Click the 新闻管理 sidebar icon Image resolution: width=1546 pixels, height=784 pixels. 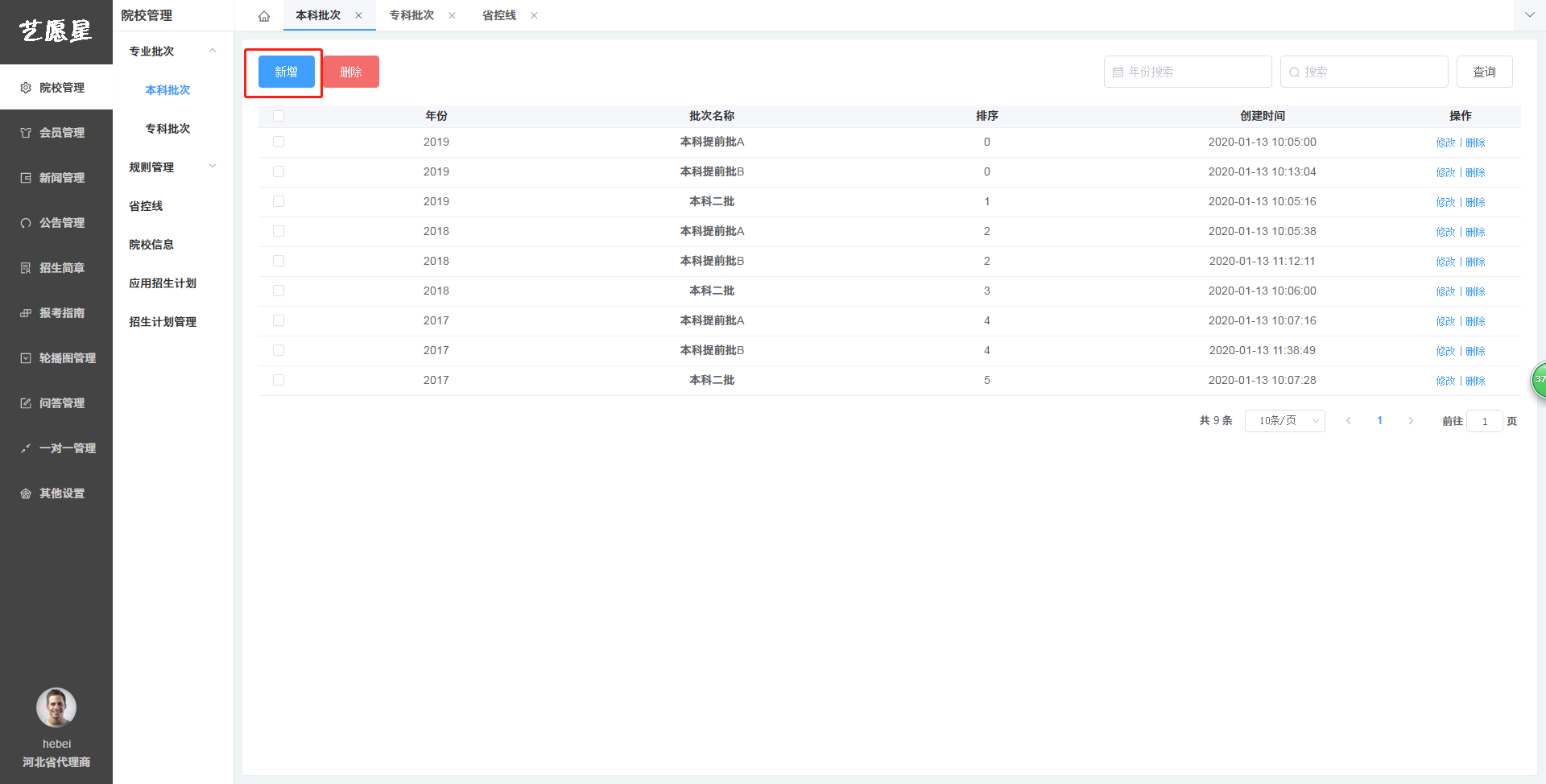point(26,178)
